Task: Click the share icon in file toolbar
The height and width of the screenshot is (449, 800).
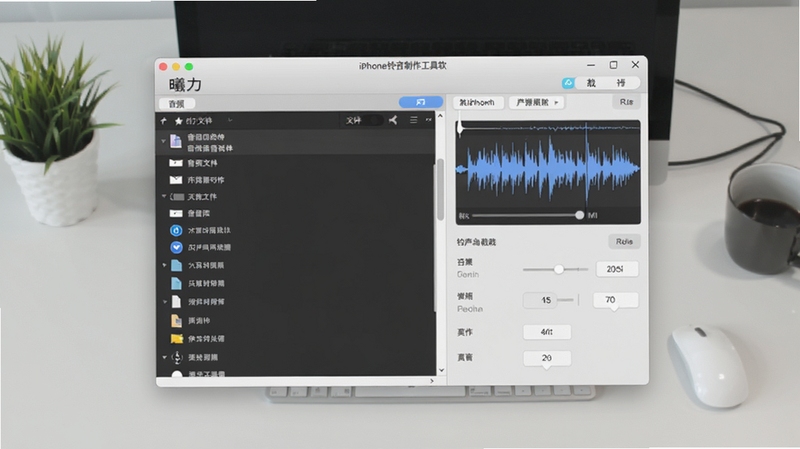Action: (x=393, y=120)
